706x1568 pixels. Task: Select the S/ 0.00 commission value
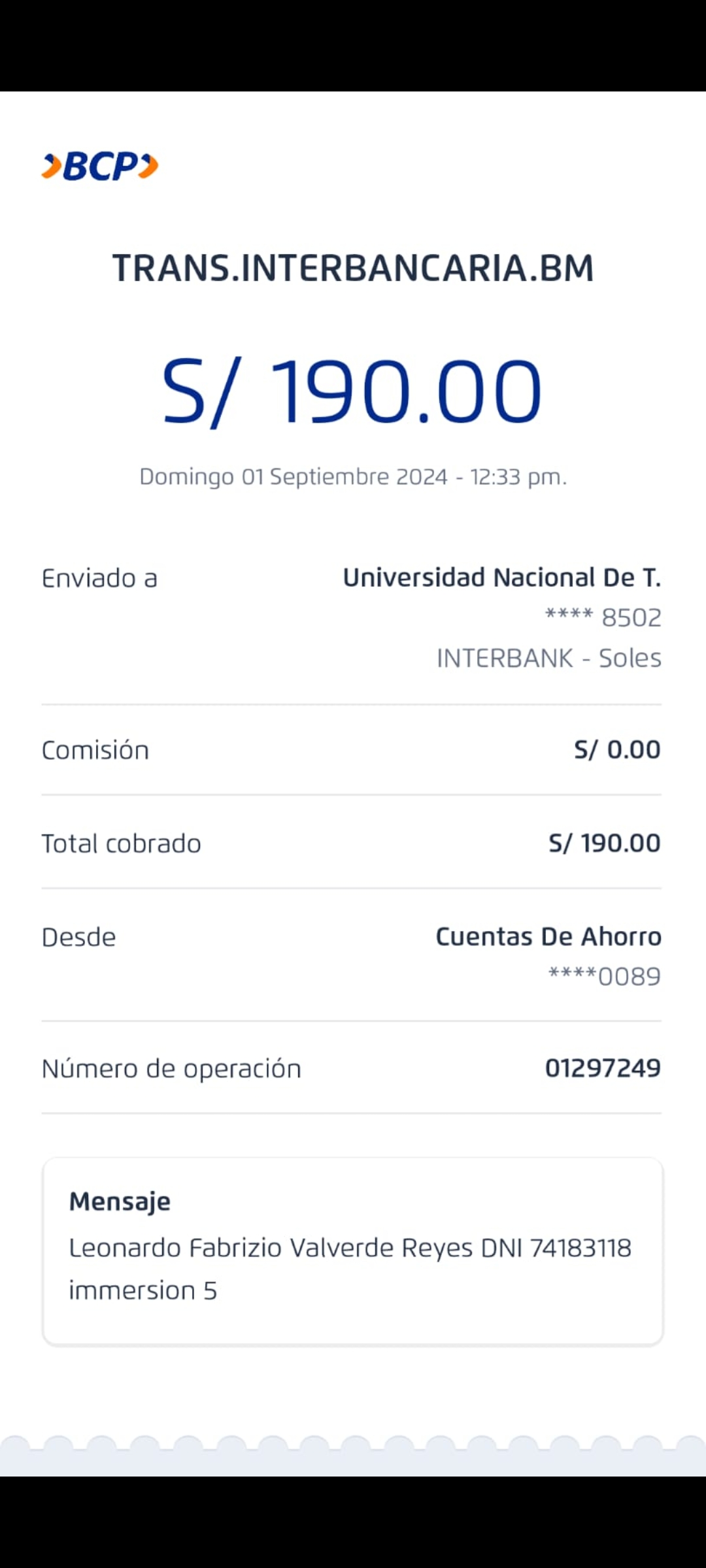[617, 750]
